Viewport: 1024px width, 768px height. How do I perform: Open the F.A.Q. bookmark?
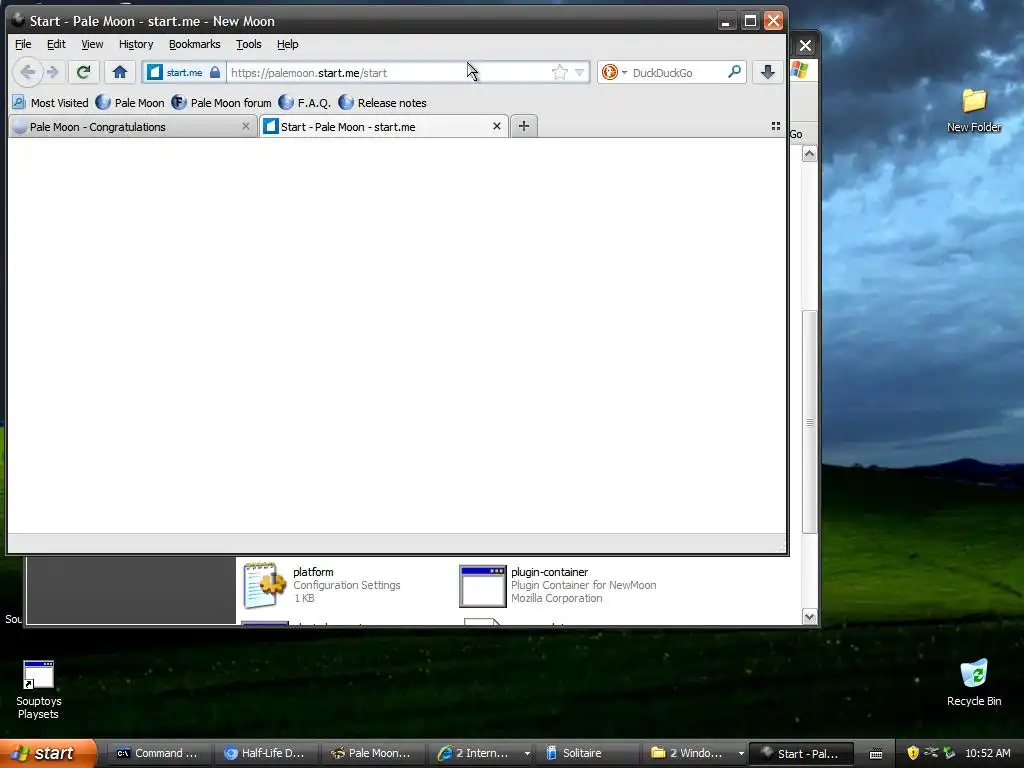coord(304,103)
